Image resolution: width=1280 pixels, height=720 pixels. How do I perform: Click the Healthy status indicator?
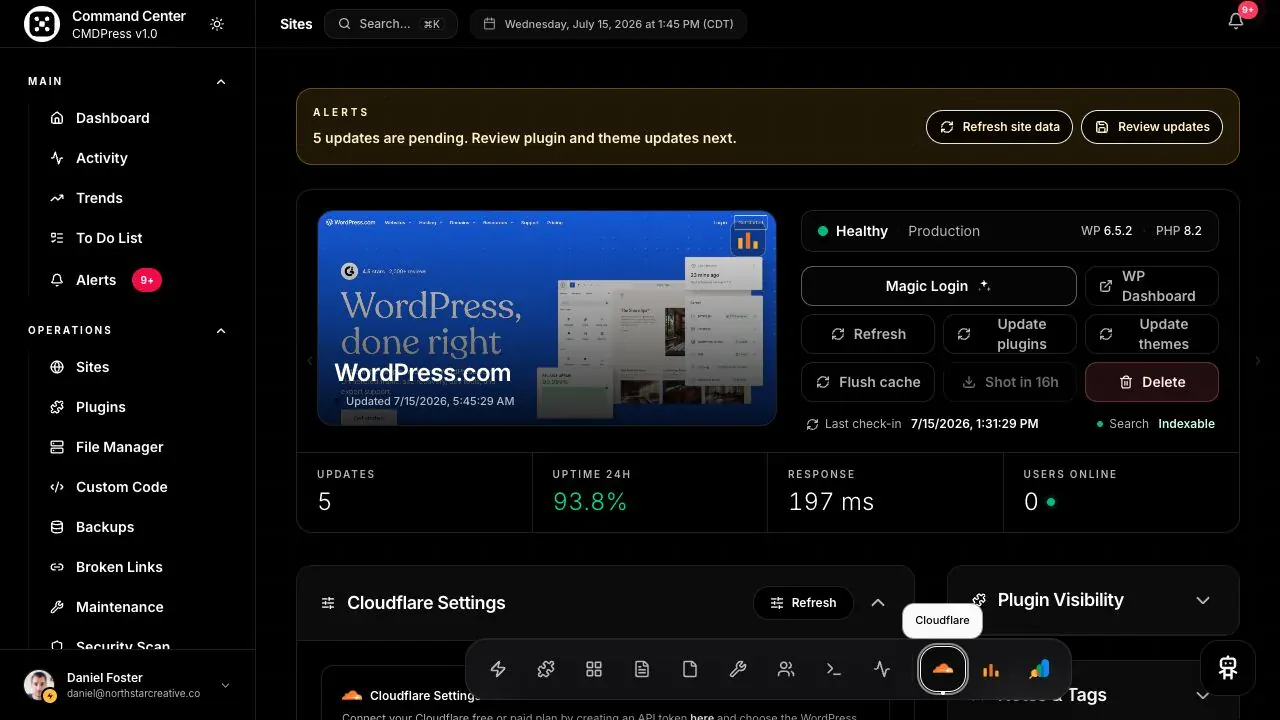852,231
